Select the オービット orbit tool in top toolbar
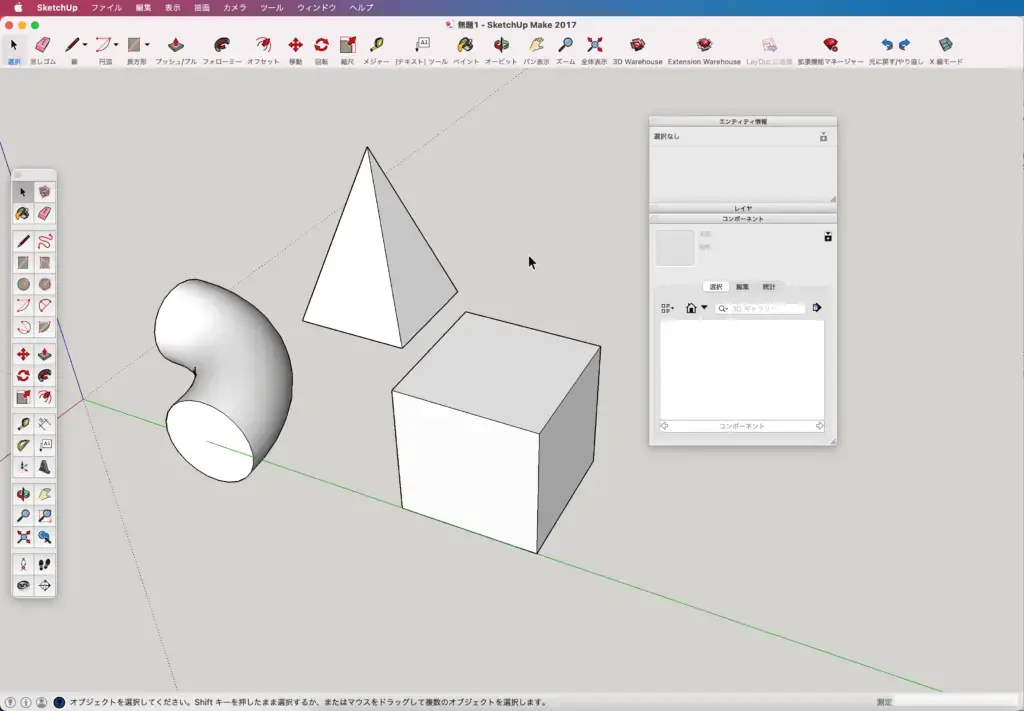1024x711 pixels. tap(501, 50)
